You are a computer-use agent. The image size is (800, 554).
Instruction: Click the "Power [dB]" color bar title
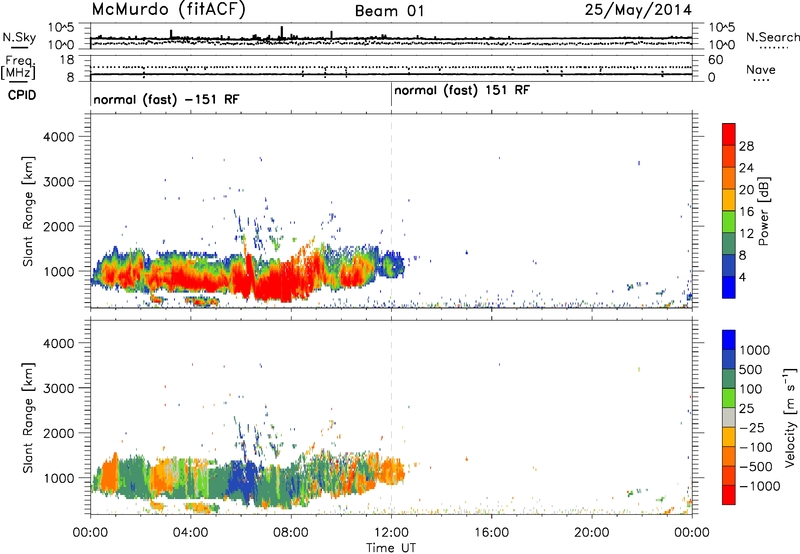(763, 211)
